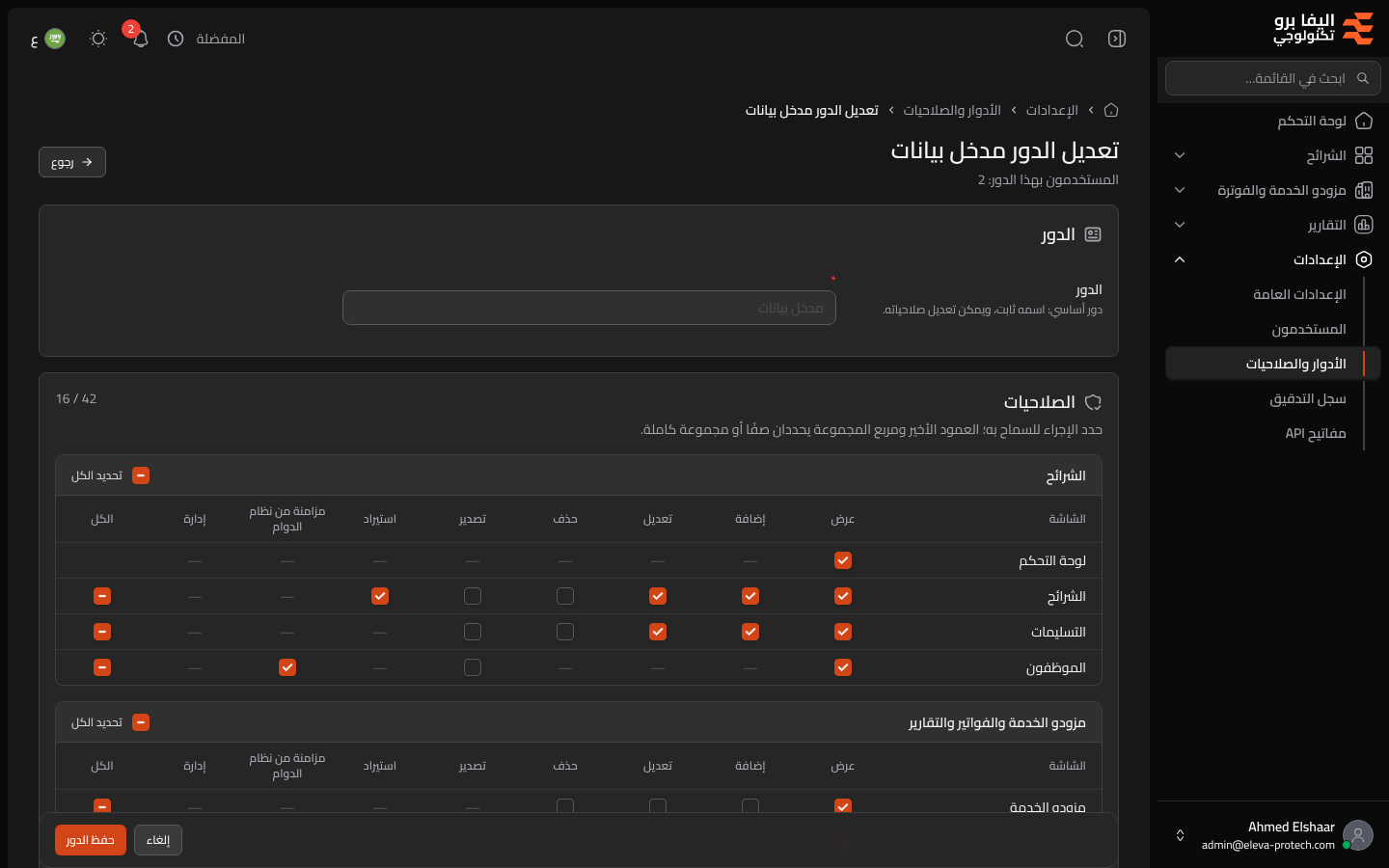The height and width of the screenshot is (868, 1389).
Task: Expand the الشرائح sidebar chevron
Action: 1180,155
